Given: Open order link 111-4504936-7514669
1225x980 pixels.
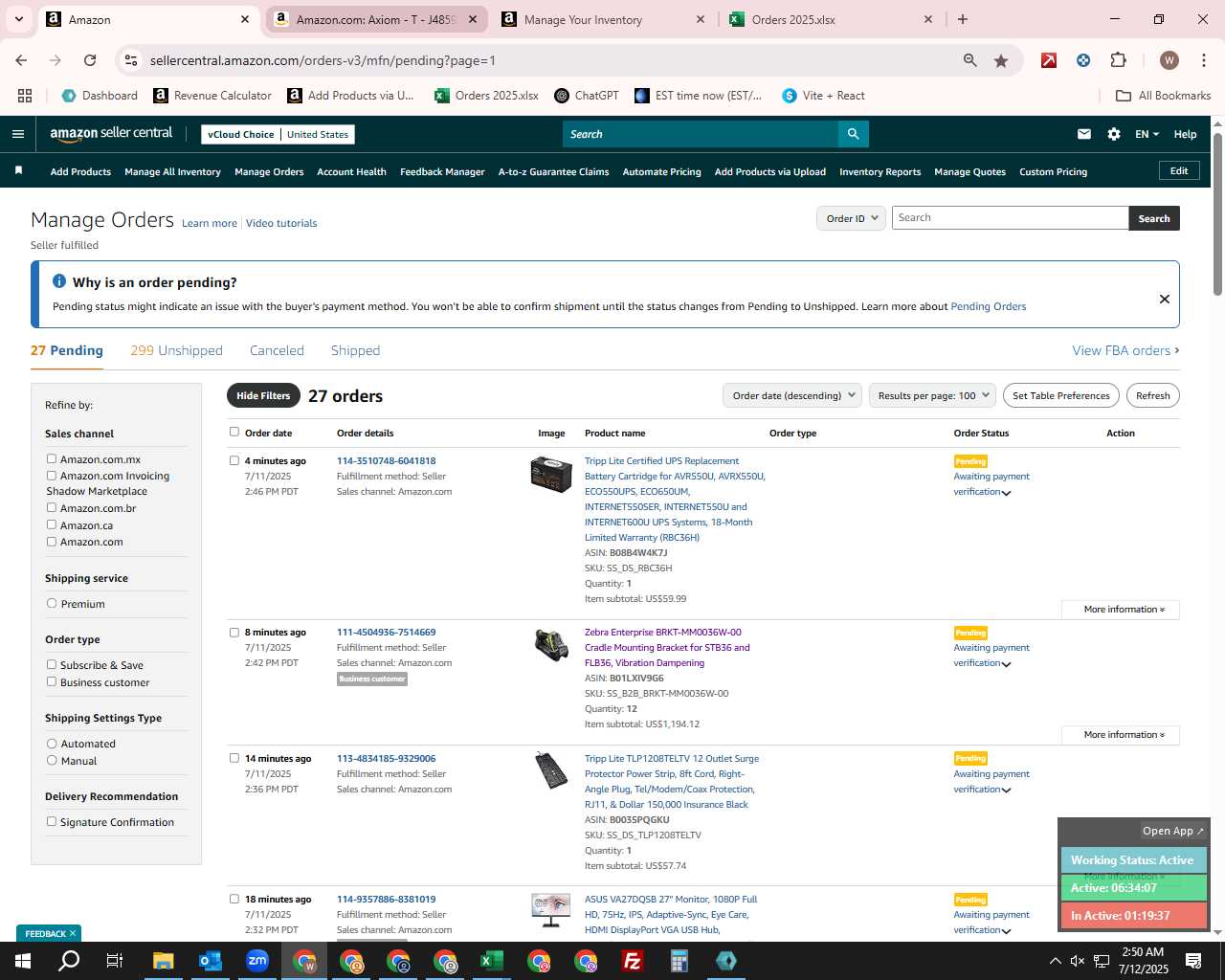Looking at the screenshot, I should pos(386,632).
